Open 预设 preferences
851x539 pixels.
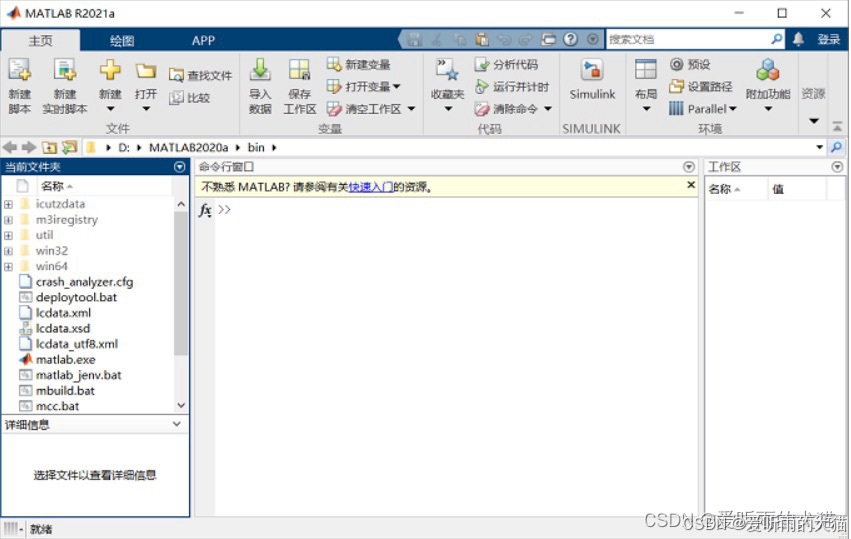[x=690, y=65]
